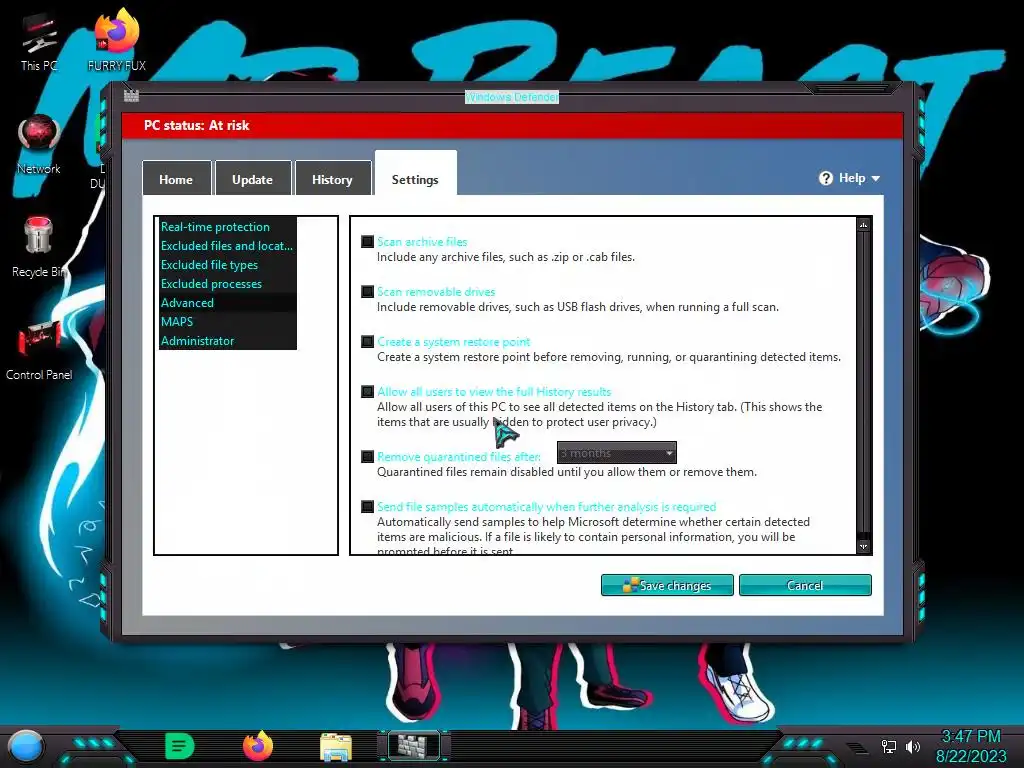Enable Create a system restore point
Image resolution: width=1024 pixels, height=768 pixels.
click(368, 342)
